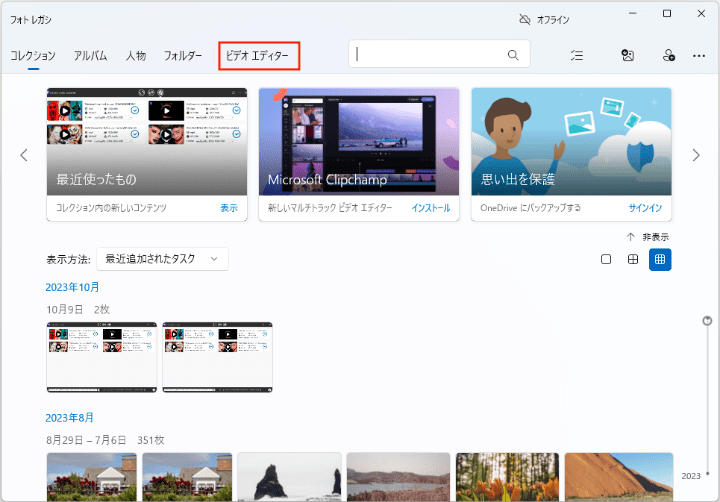This screenshot has width=720, height=502.
Task: Open the three-dot more options menu
Action: click(x=699, y=56)
